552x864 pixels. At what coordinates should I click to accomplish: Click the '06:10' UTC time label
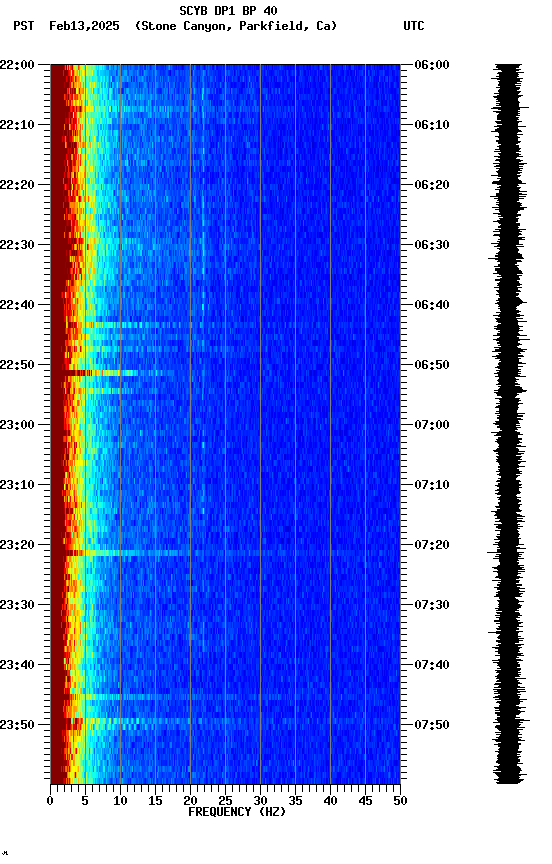click(432, 125)
